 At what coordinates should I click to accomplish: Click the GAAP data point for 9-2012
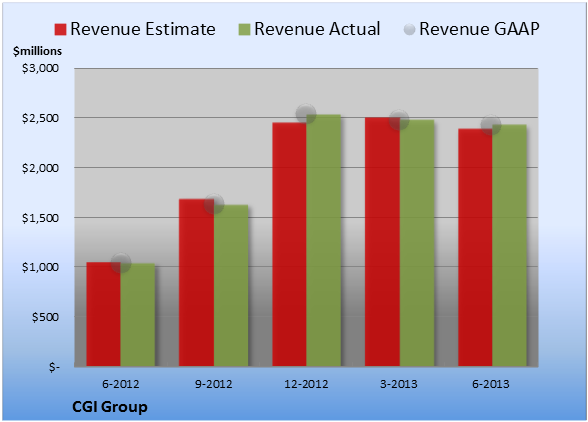coord(214,204)
